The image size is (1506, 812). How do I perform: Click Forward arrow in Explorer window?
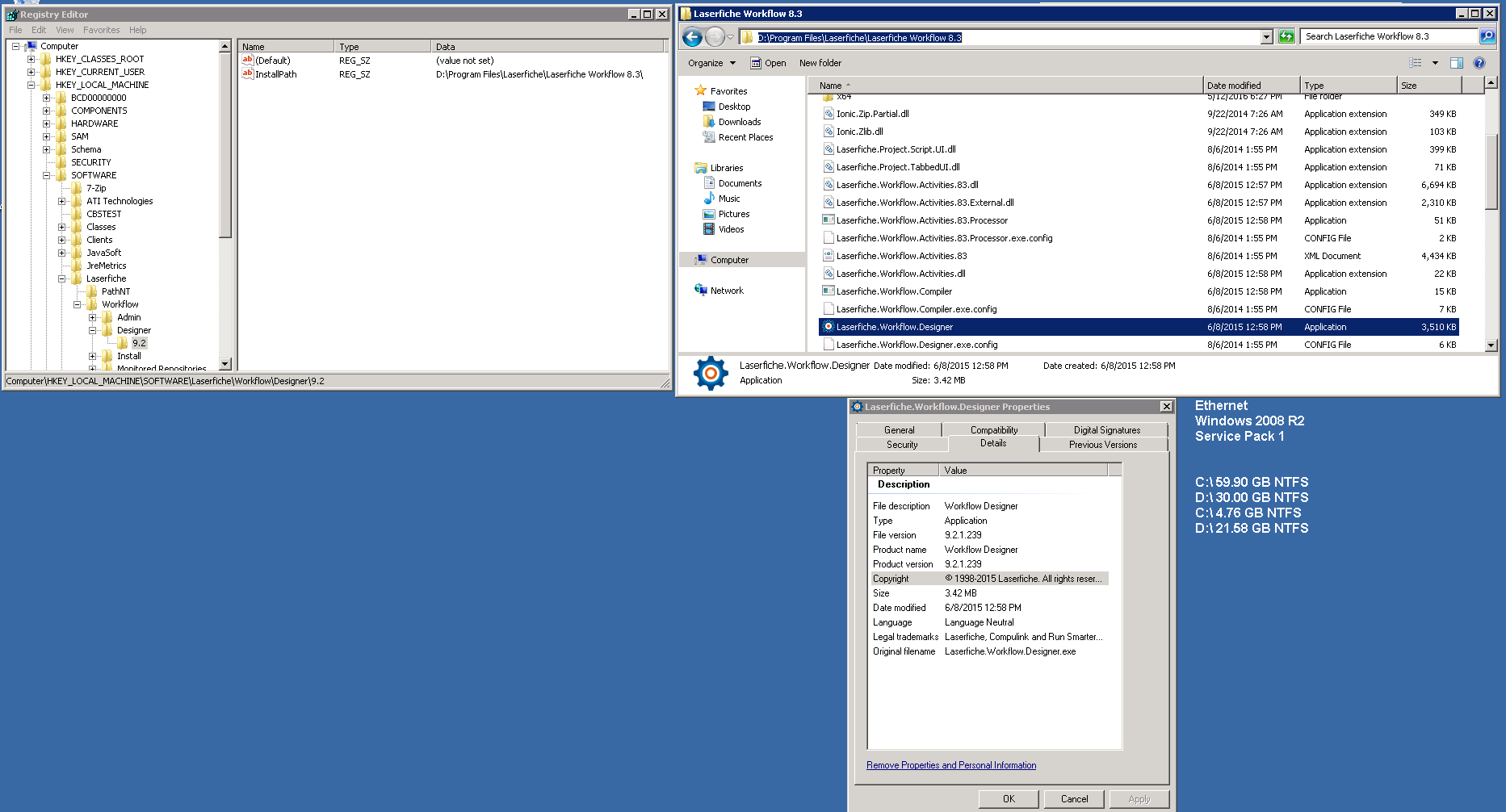[x=715, y=37]
